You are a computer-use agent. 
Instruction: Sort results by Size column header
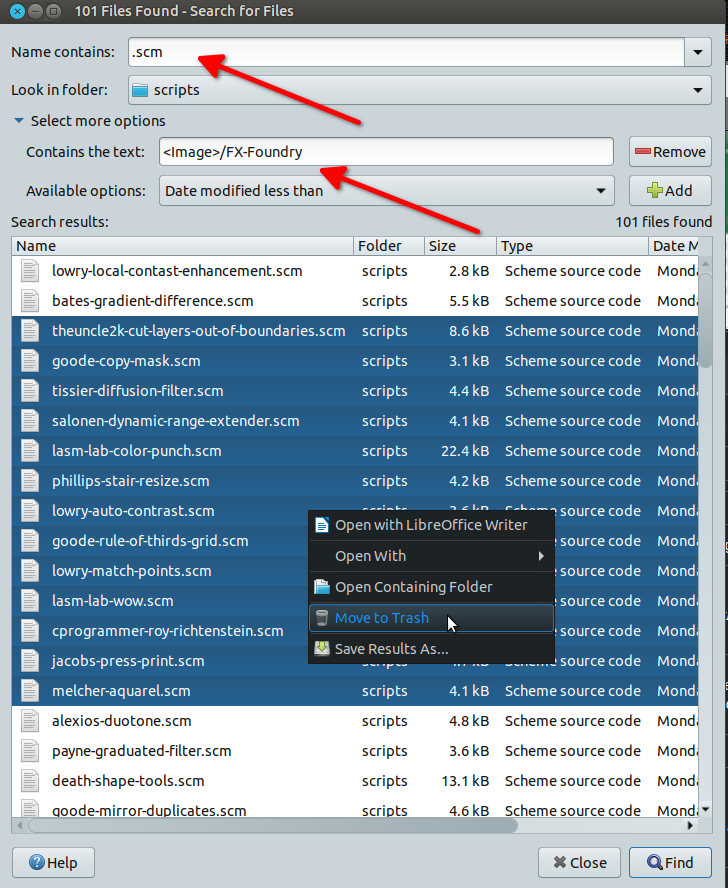click(x=460, y=246)
